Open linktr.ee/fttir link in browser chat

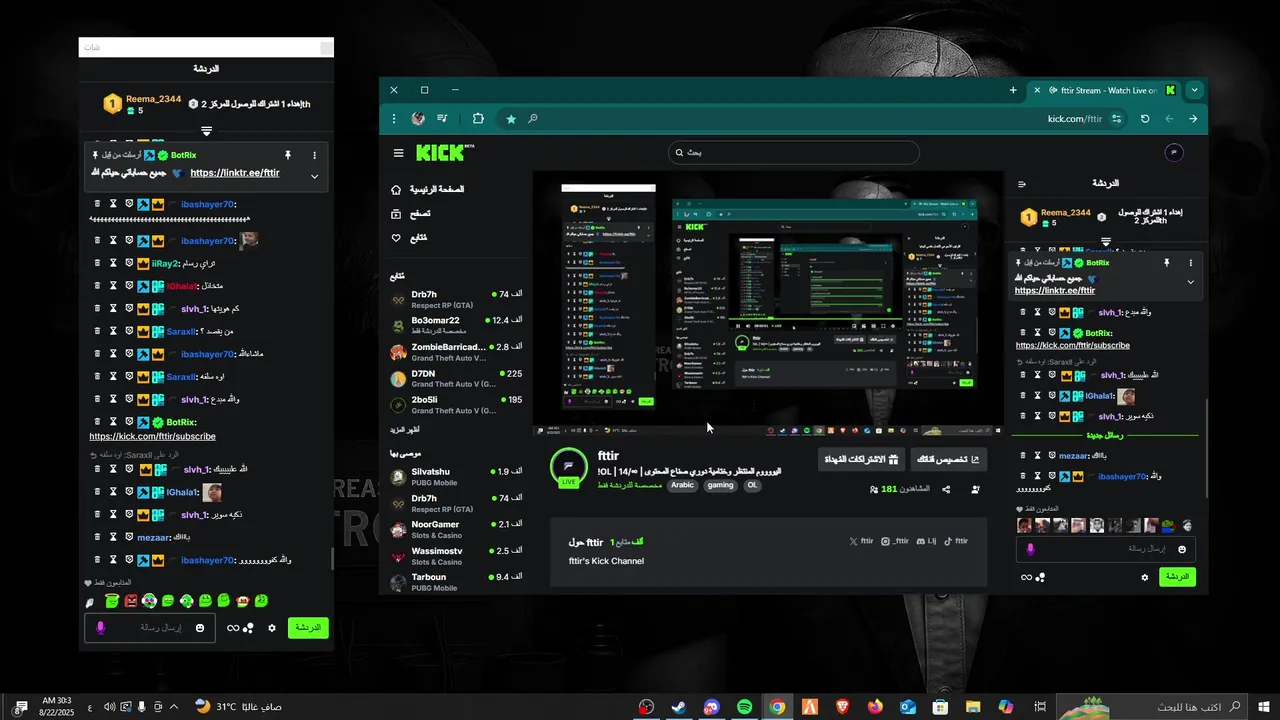coord(1055,290)
